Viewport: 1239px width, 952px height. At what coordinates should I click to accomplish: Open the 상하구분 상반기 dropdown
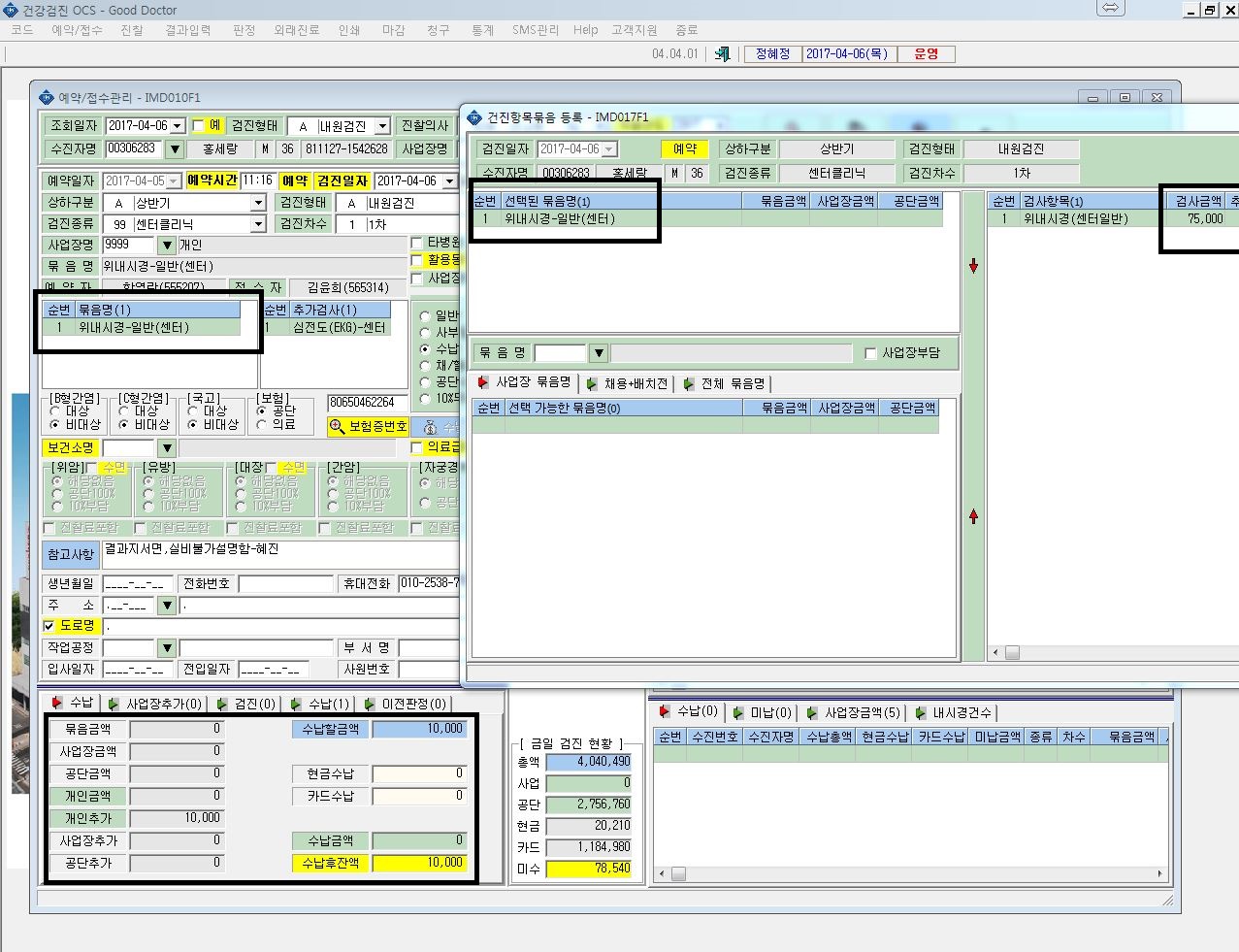coord(258,203)
